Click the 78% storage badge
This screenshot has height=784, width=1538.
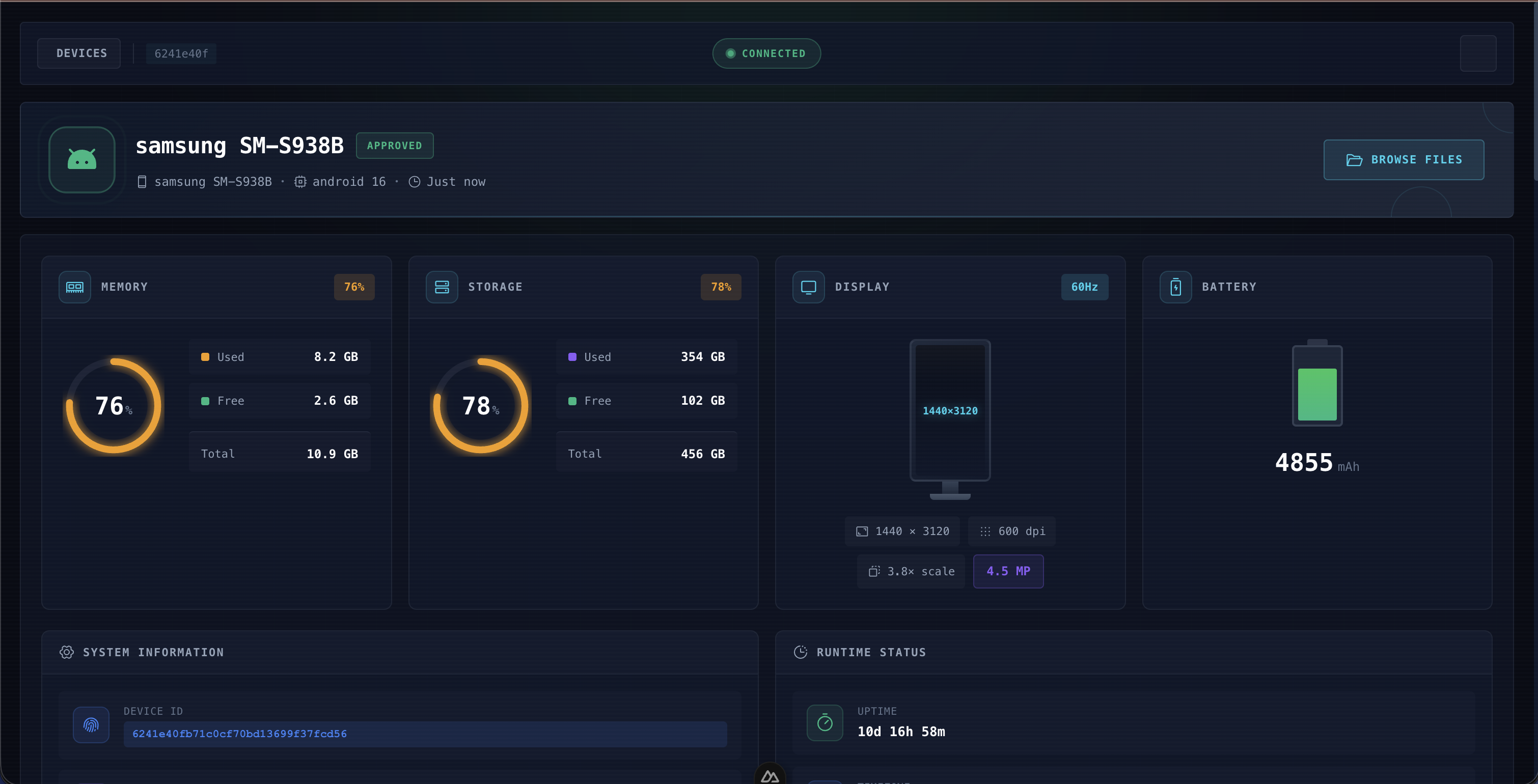pos(721,287)
